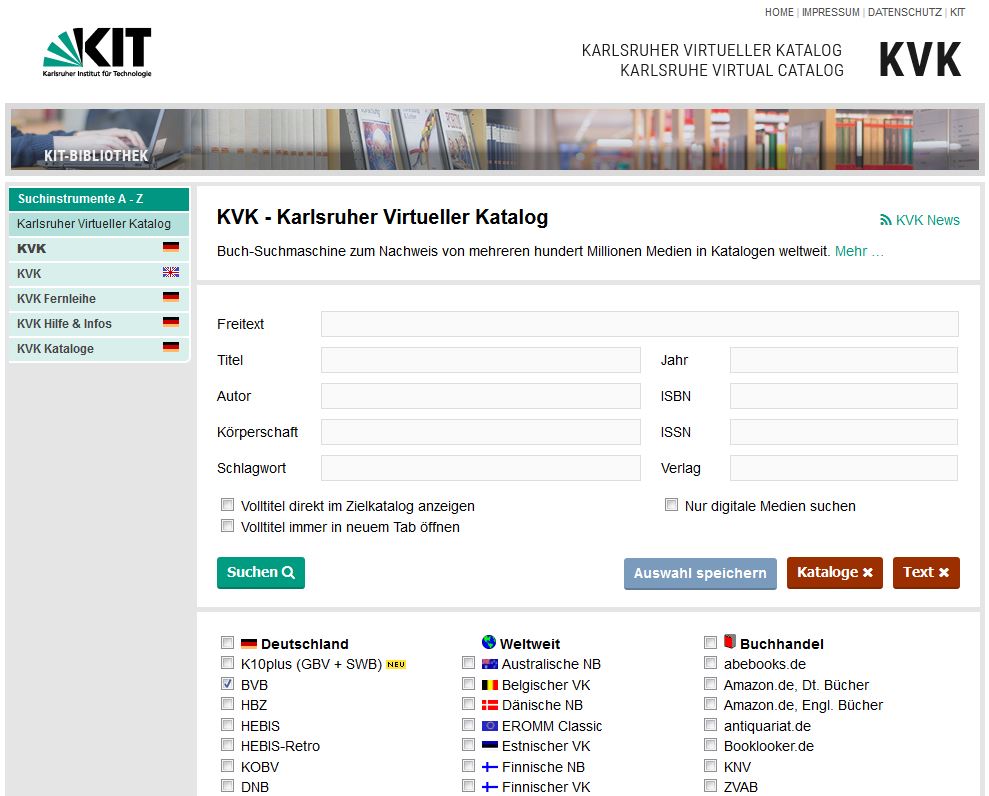The height and width of the screenshot is (796, 989).
Task: Open KVK Hilfe & Infos in sidebar
Action: 99,324
